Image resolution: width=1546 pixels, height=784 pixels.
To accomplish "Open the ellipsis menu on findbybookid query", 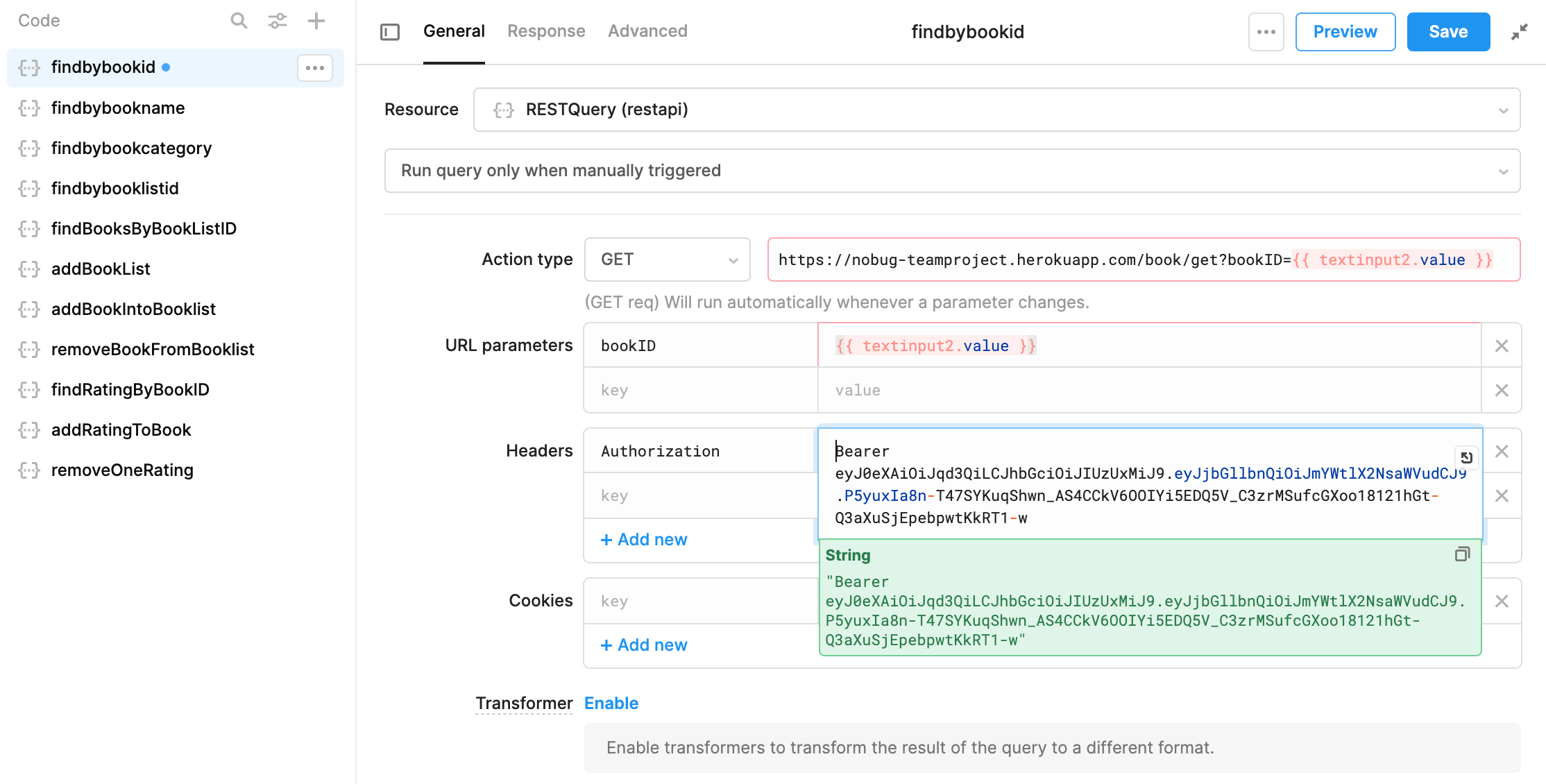I will [315, 67].
